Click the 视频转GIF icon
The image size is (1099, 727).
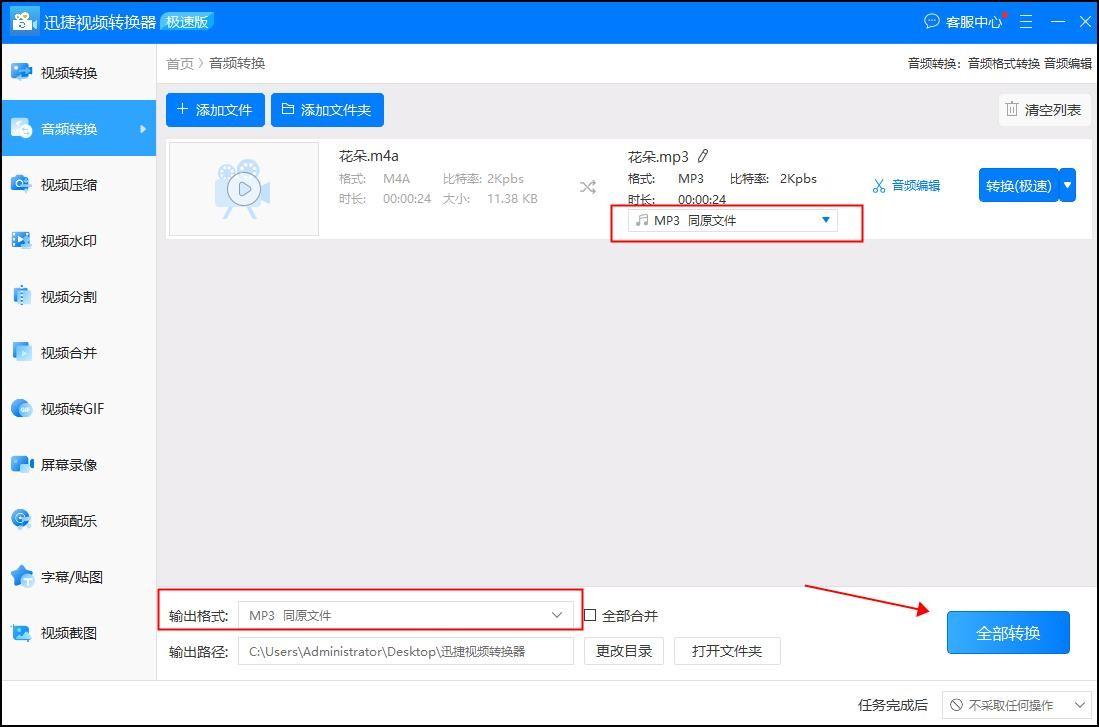click(22, 408)
